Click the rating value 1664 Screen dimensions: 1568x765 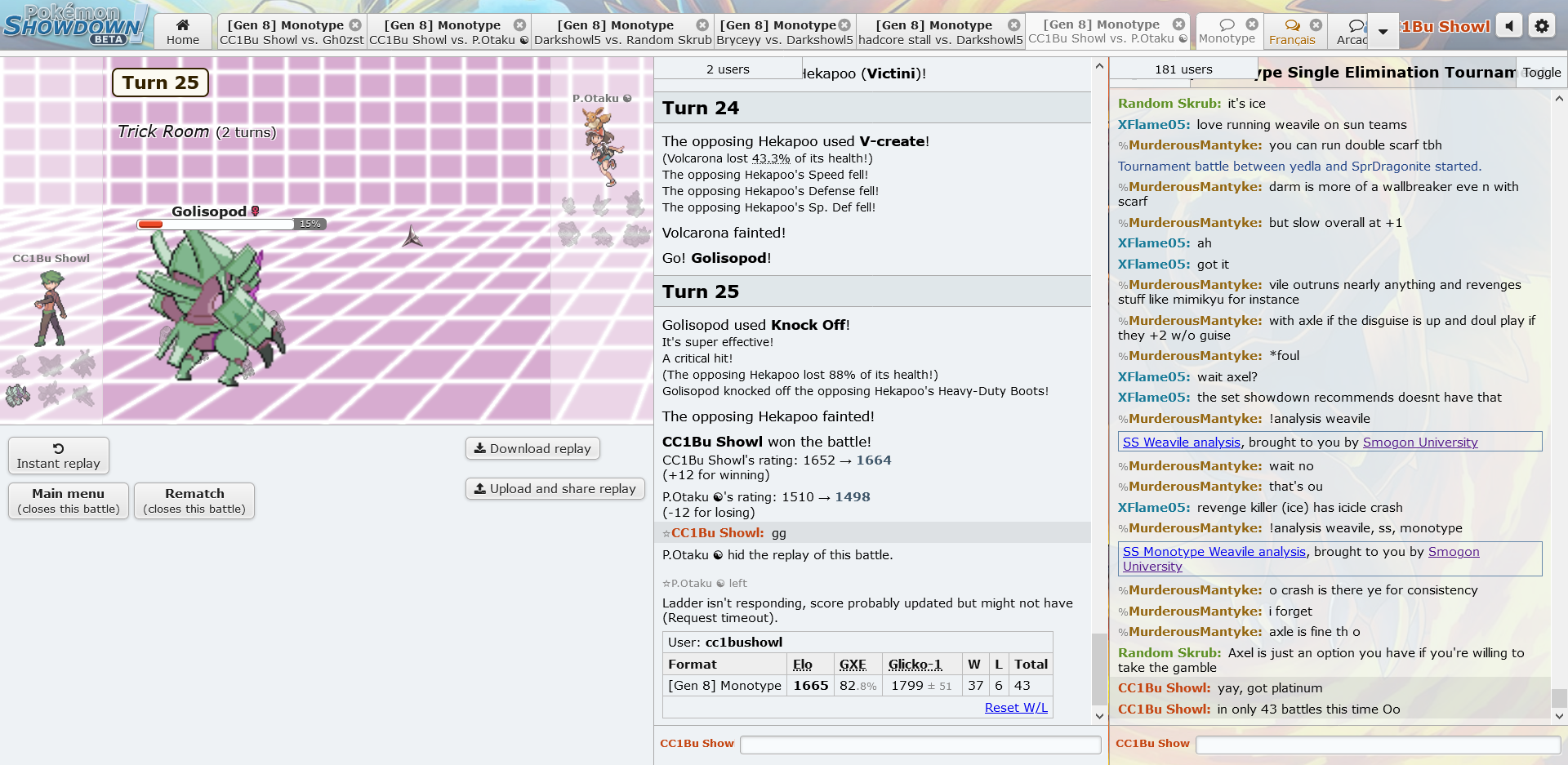point(874,460)
